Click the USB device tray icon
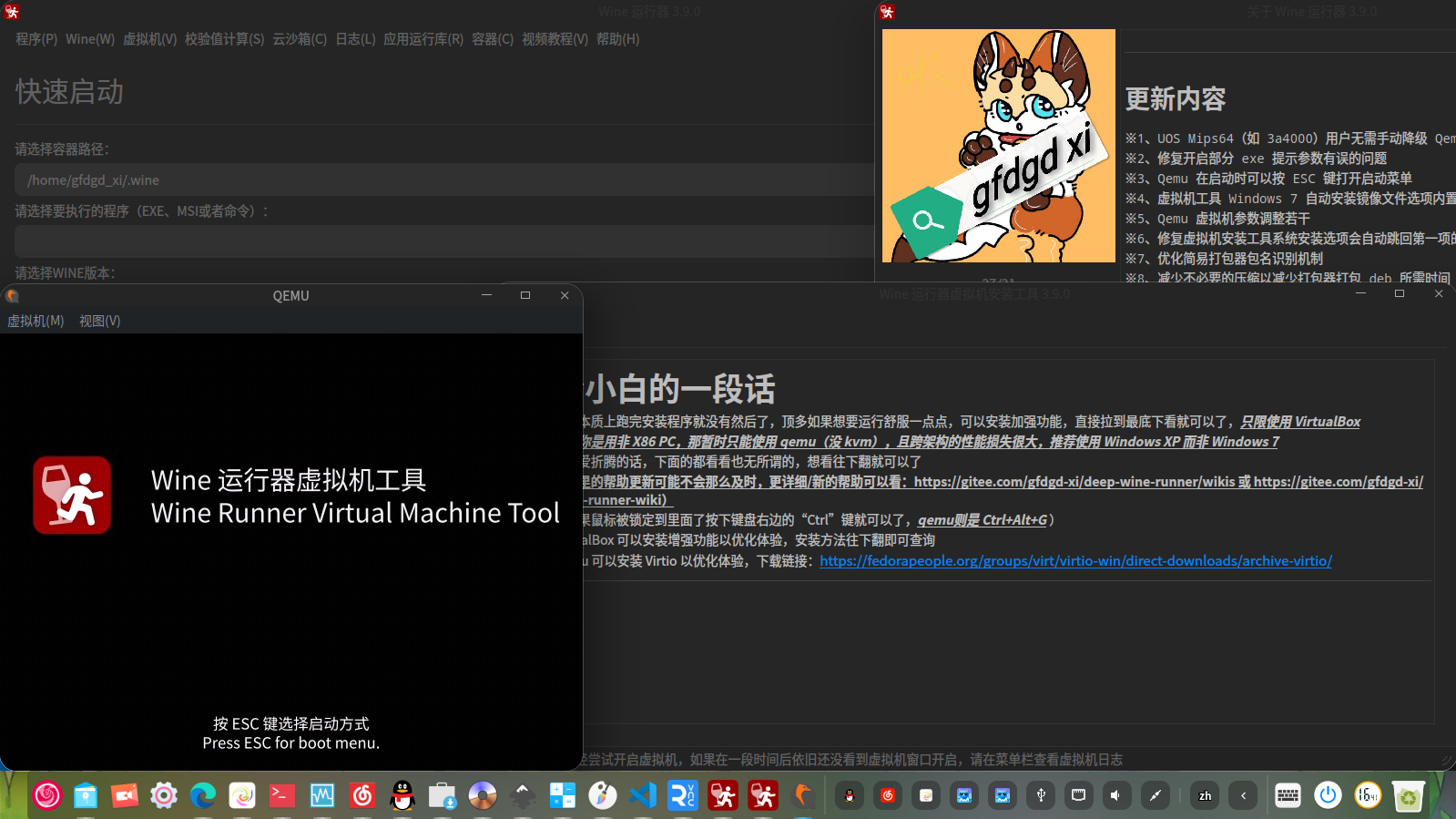The image size is (1456, 819). pyautogui.click(x=1041, y=795)
